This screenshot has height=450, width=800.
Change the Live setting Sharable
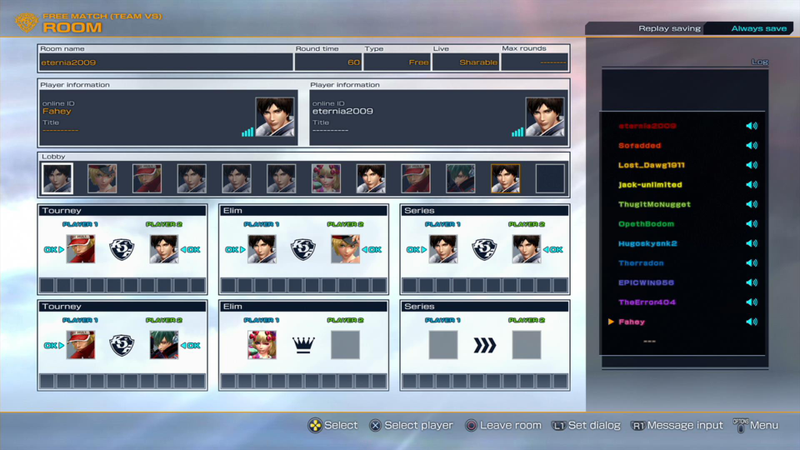466,62
